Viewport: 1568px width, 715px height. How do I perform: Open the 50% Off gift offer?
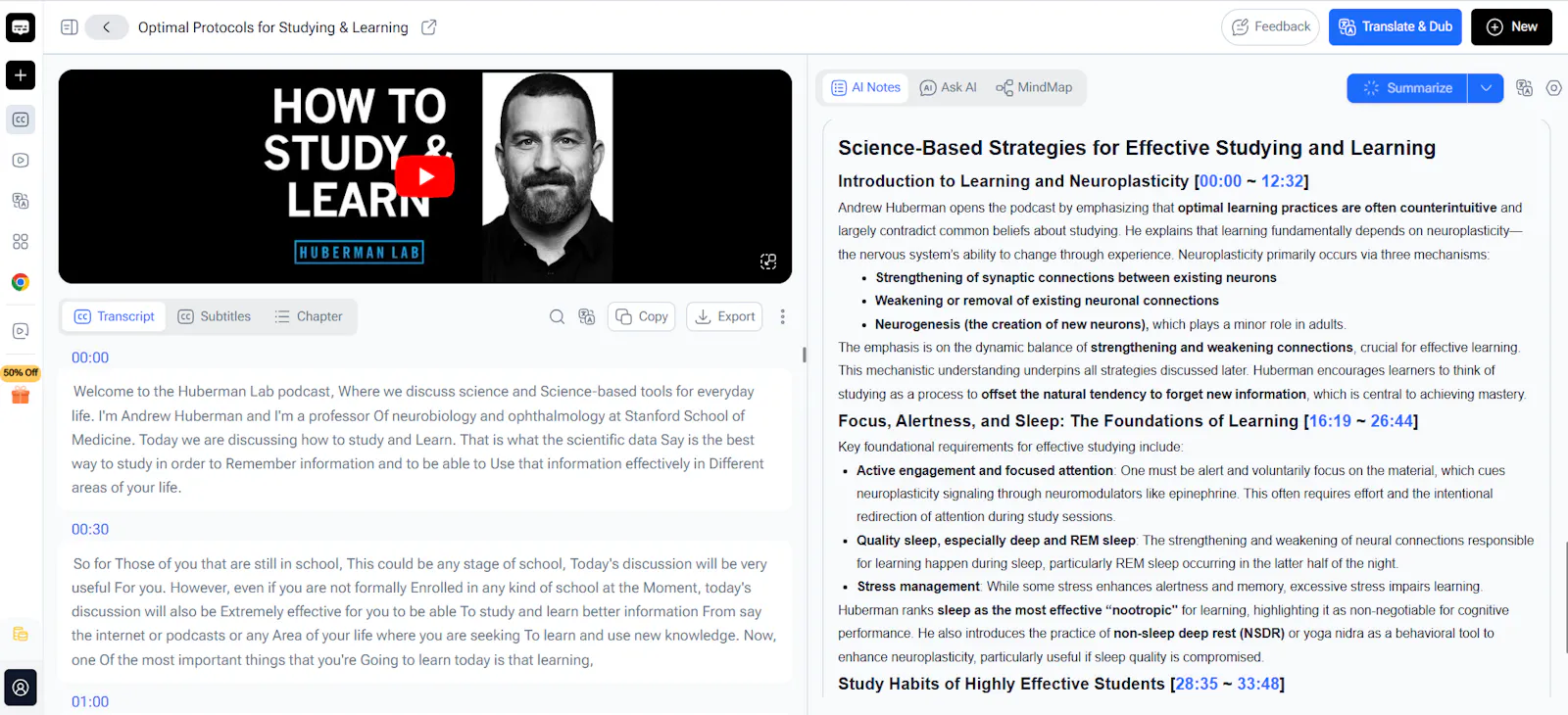click(x=21, y=386)
